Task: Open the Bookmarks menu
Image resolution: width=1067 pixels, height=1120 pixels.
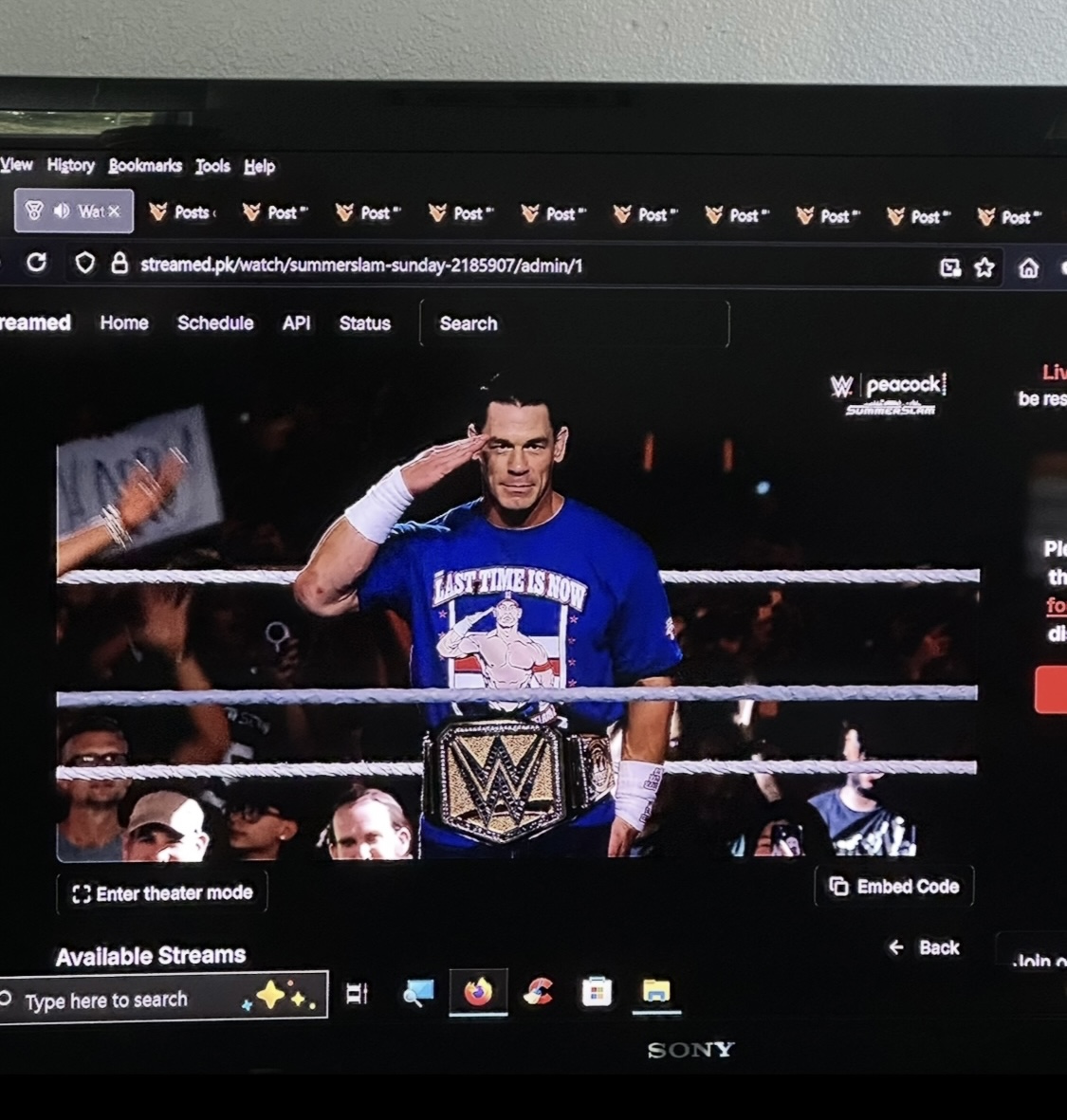Action: tap(146, 166)
